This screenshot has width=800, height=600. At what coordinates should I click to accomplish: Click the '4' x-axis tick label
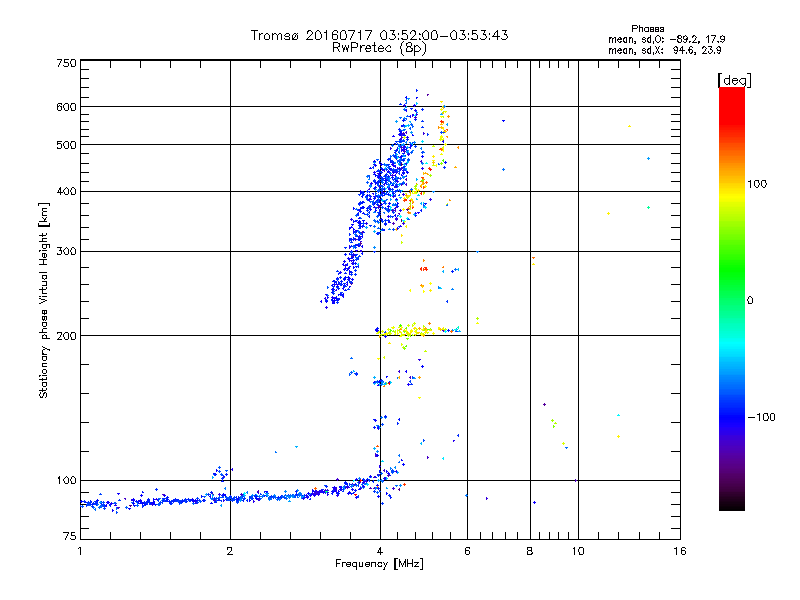pos(380,551)
